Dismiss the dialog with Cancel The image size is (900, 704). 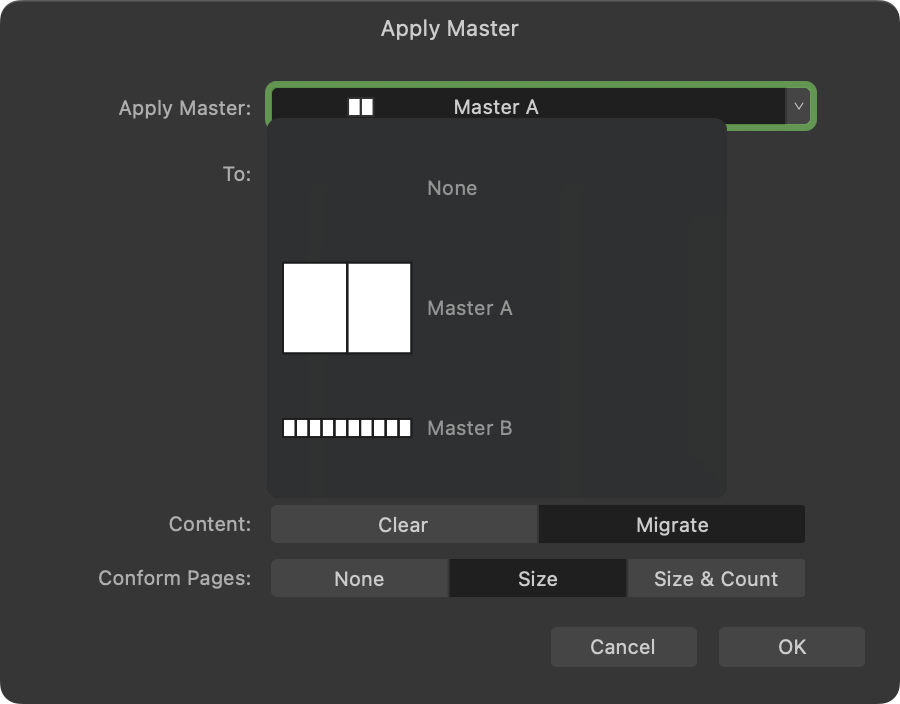[623, 647]
